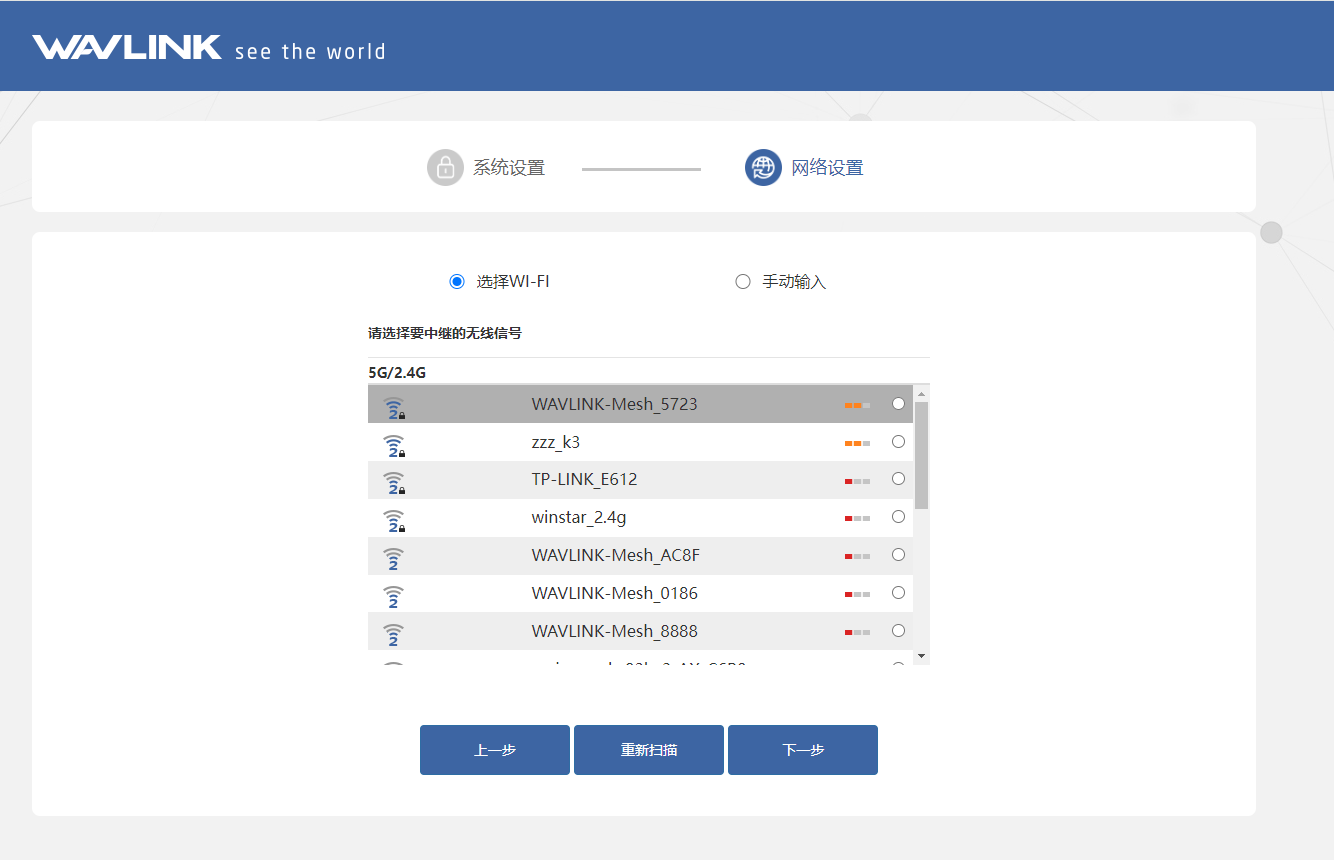Click Wi-Fi signal icon beside zzz_k3
1334x860 pixels.
pos(394,445)
